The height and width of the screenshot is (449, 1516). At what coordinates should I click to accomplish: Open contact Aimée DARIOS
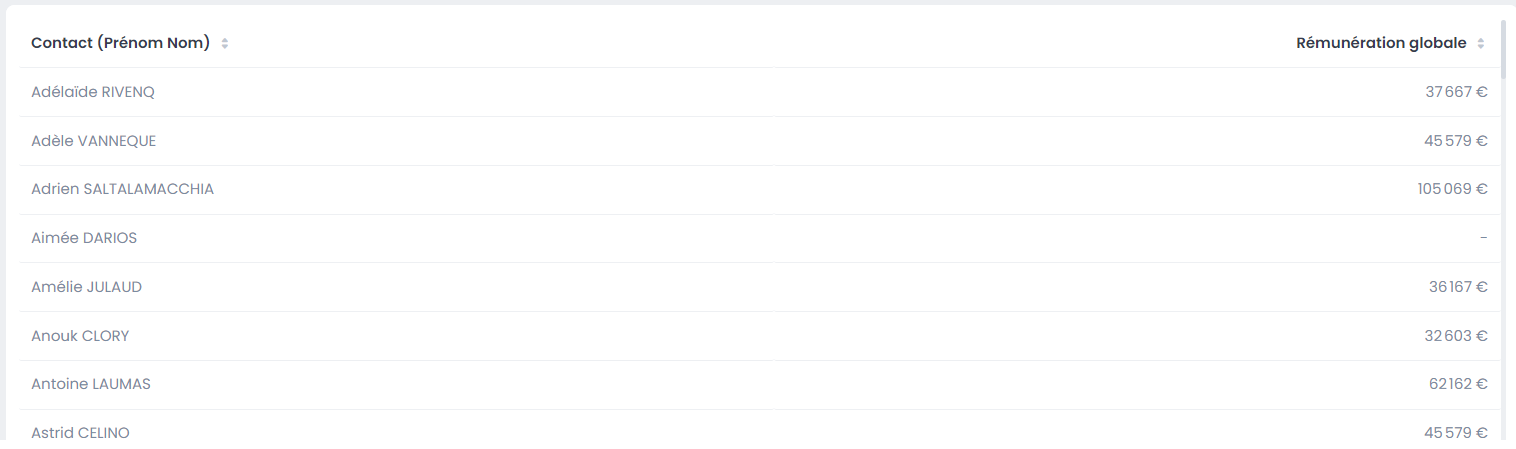point(84,238)
